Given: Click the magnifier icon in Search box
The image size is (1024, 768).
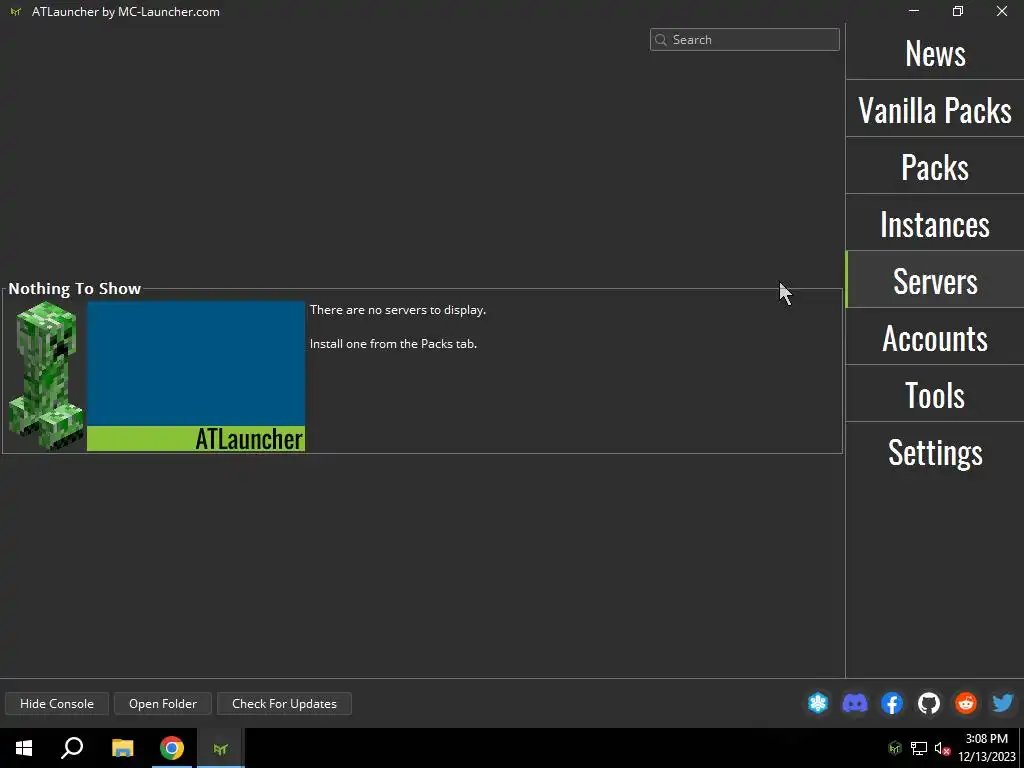Looking at the screenshot, I should pyautogui.click(x=661, y=40).
